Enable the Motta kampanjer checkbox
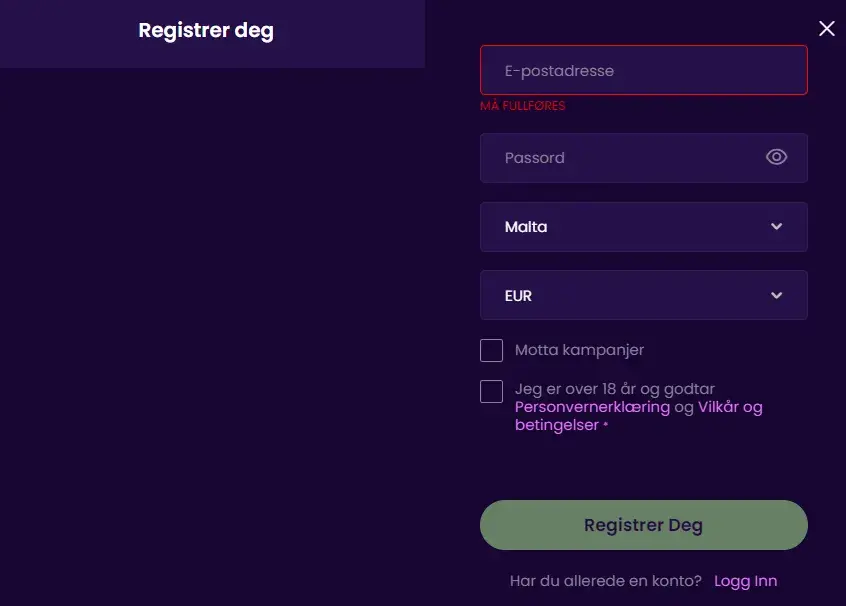Image resolution: width=846 pixels, height=606 pixels. click(491, 350)
